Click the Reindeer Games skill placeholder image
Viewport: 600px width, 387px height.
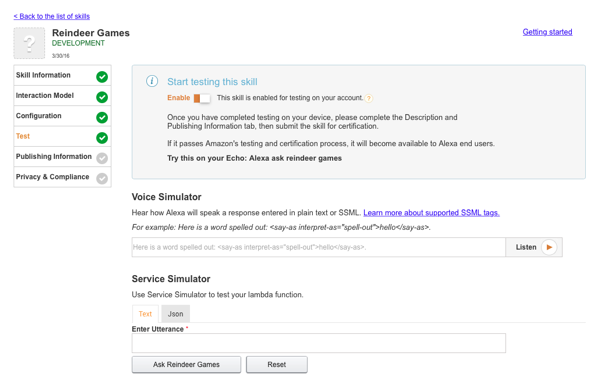pos(29,43)
